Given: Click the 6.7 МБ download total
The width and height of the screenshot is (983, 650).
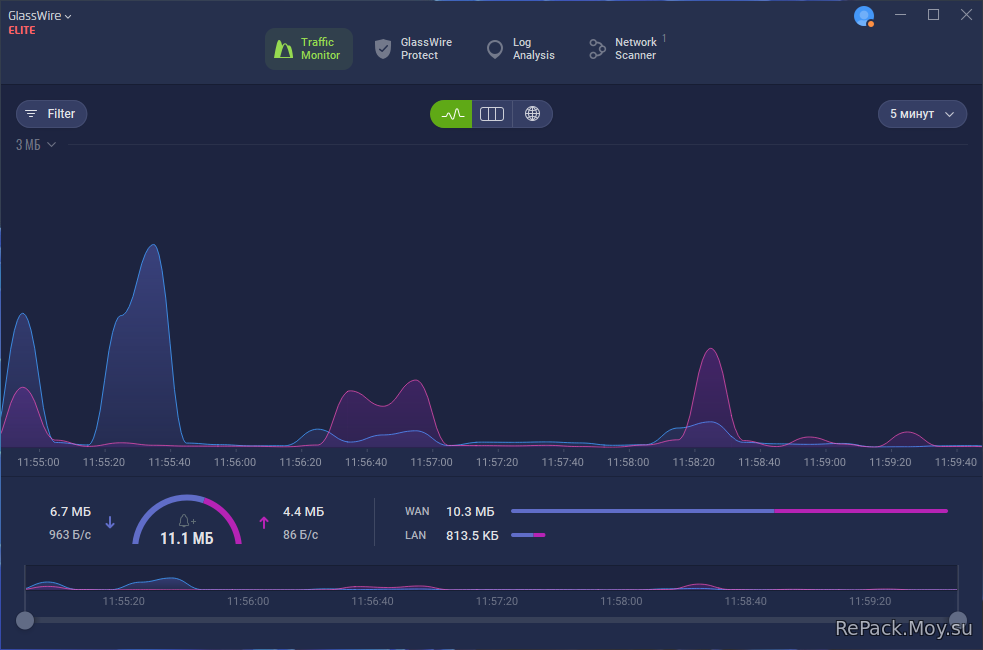Looking at the screenshot, I should click(70, 511).
